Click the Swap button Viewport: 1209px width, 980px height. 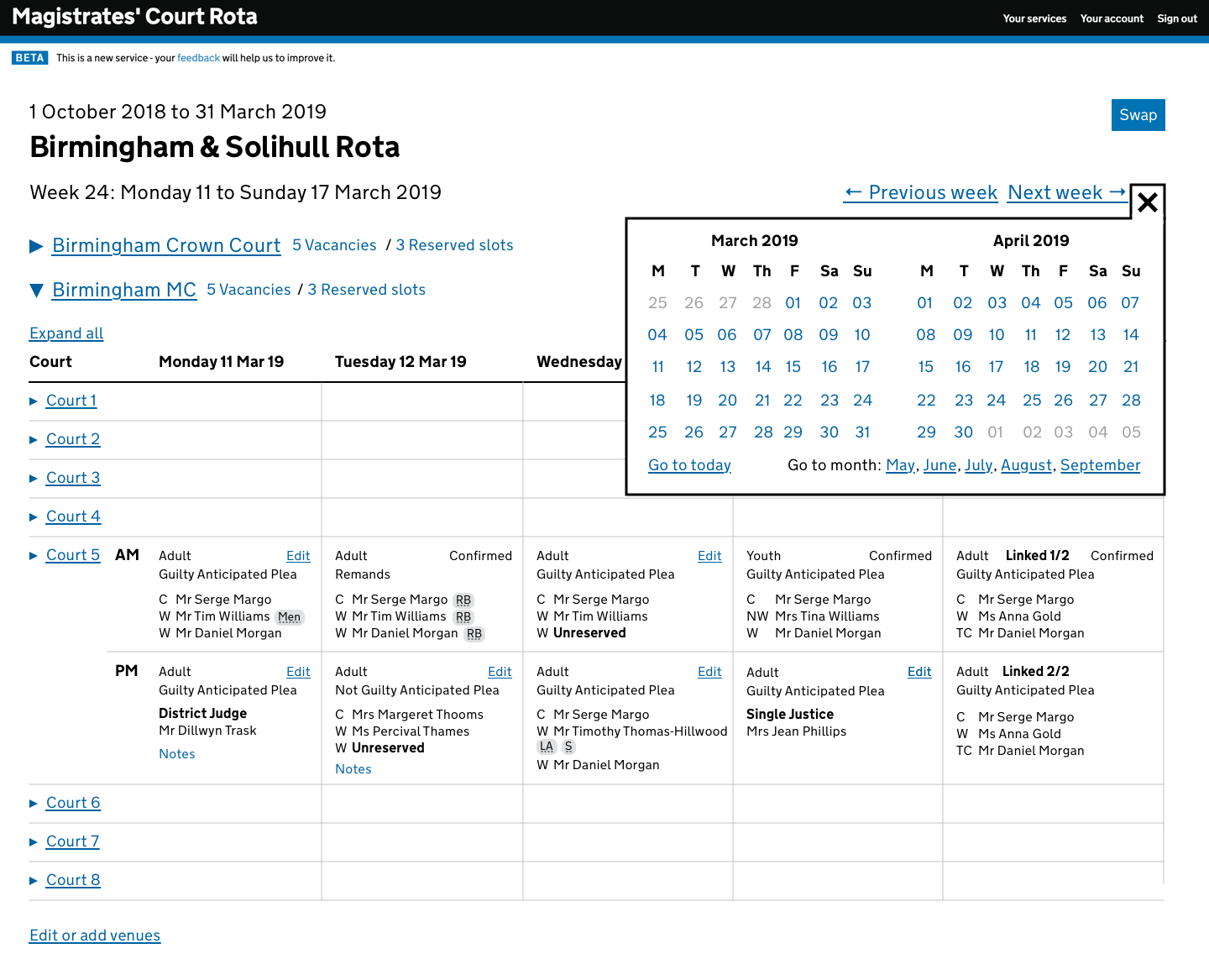coord(1138,115)
